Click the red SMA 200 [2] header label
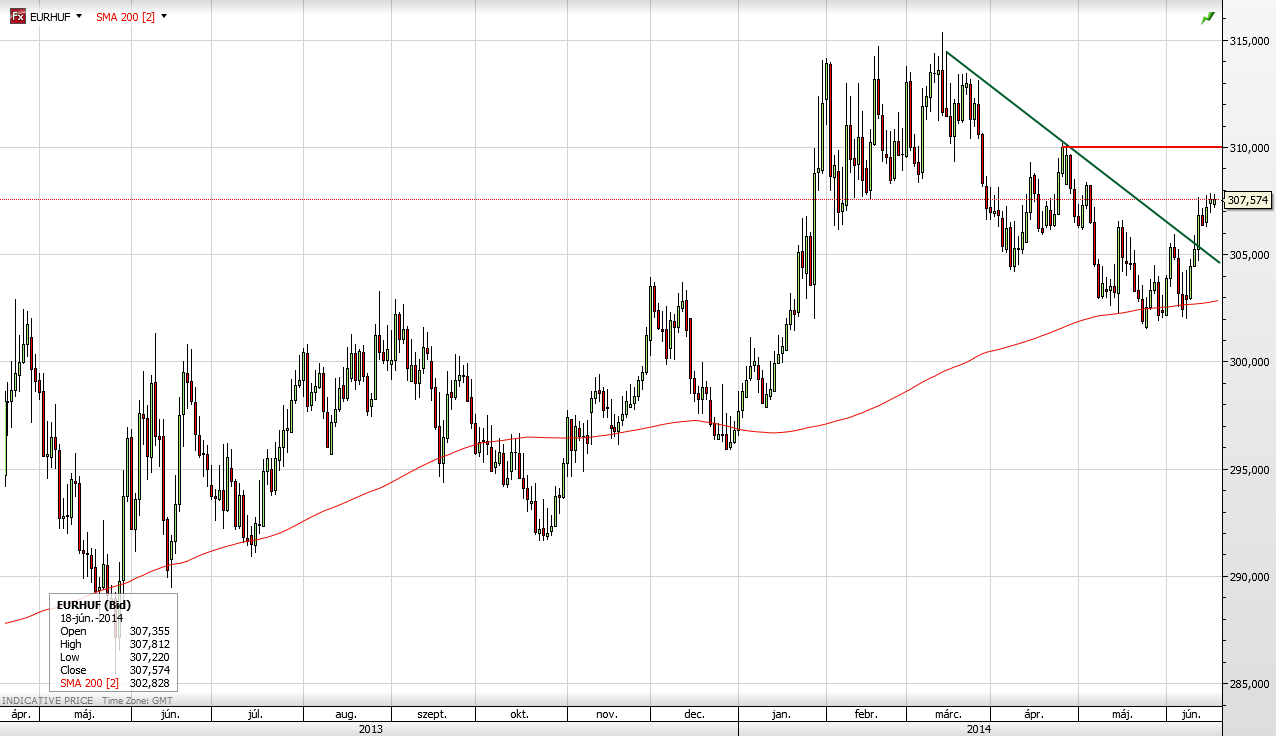 125,17
